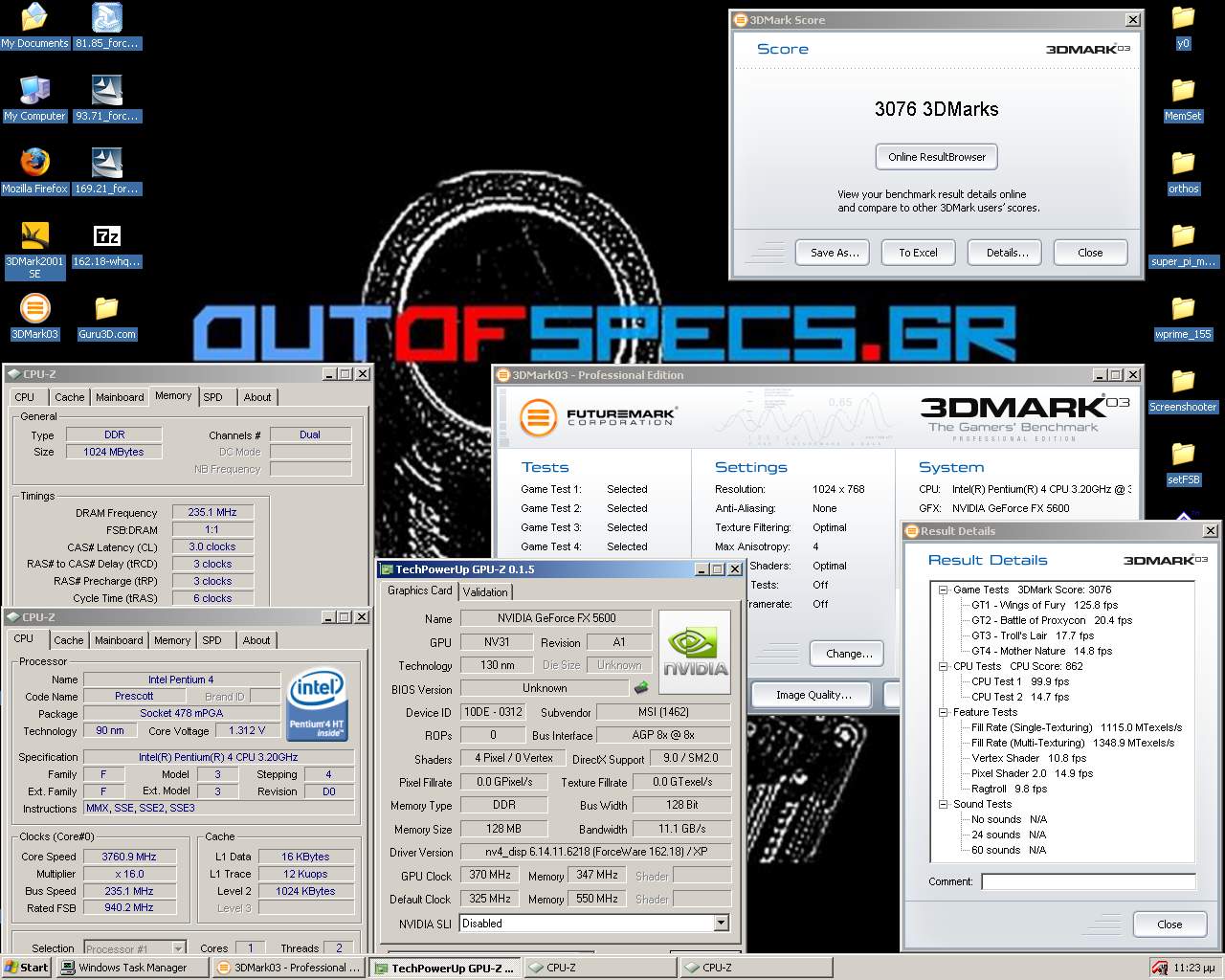Collapse the Game Tests tree node
Viewport: 1225px width, 980px height.
(x=943, y=590)
